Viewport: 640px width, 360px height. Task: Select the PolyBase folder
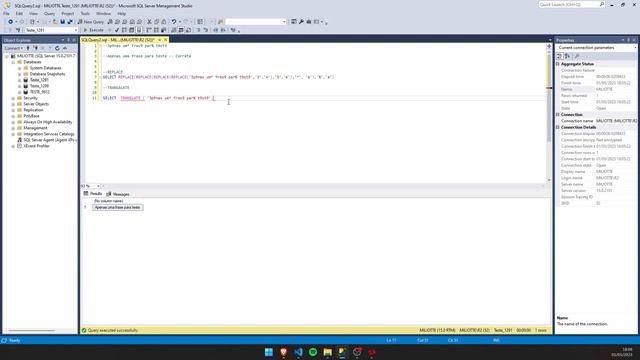pyautogui.click(x=31, y=116)
